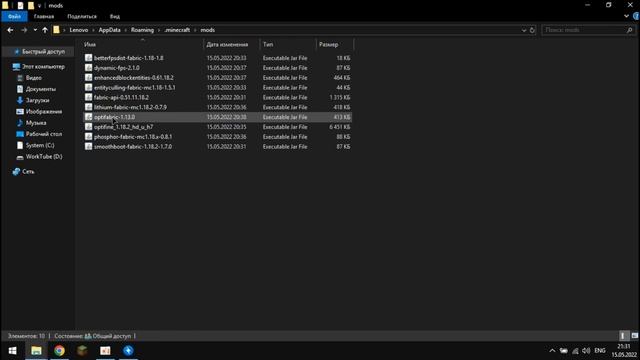Viewport: 640px width, 360px height.
Task: Expand address bar history dropdown
Action: click(524, 30)
